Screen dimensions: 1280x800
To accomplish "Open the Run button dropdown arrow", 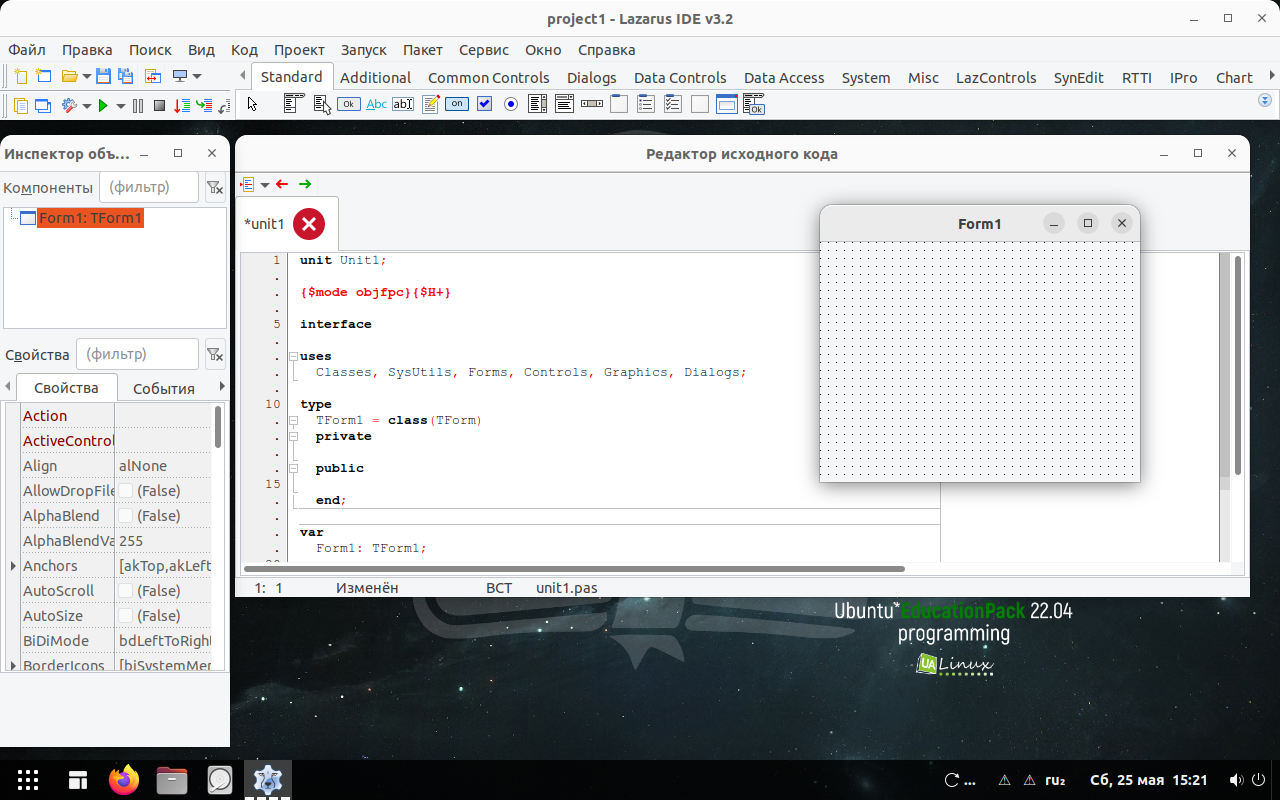I will pyautogui.click(x=121, y=105).
